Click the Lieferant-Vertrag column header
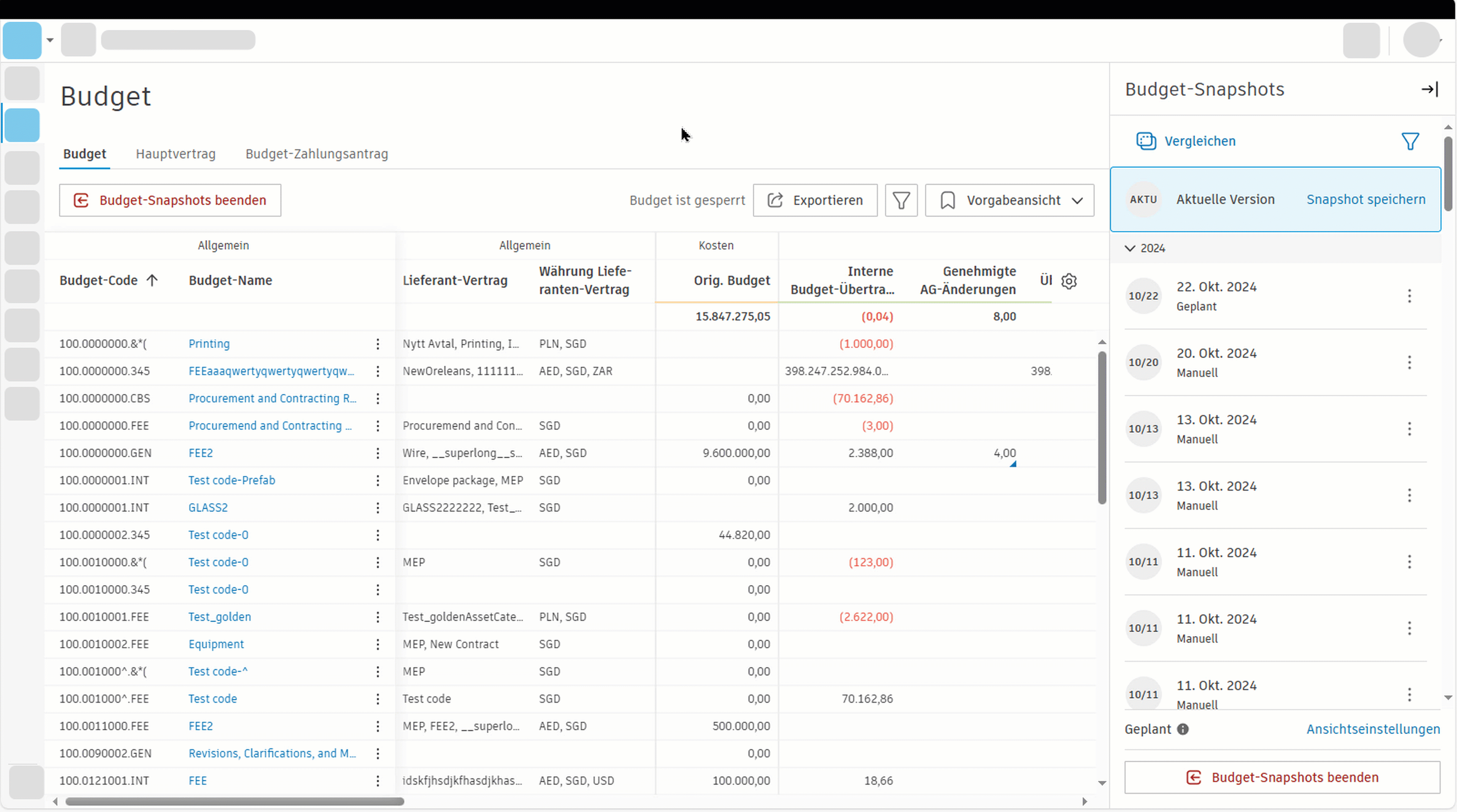 455,281
